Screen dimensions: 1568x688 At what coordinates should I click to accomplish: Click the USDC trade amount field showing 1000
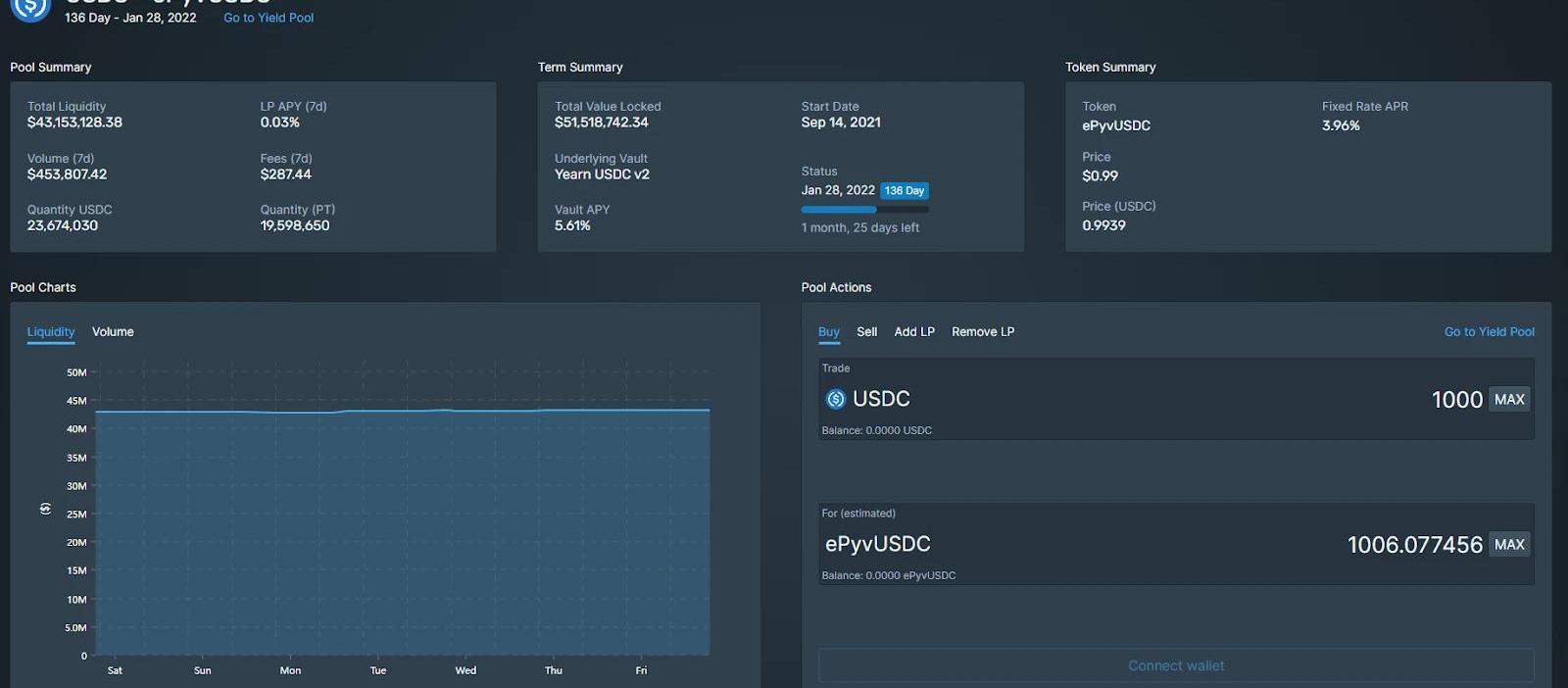click(1456, 400)
